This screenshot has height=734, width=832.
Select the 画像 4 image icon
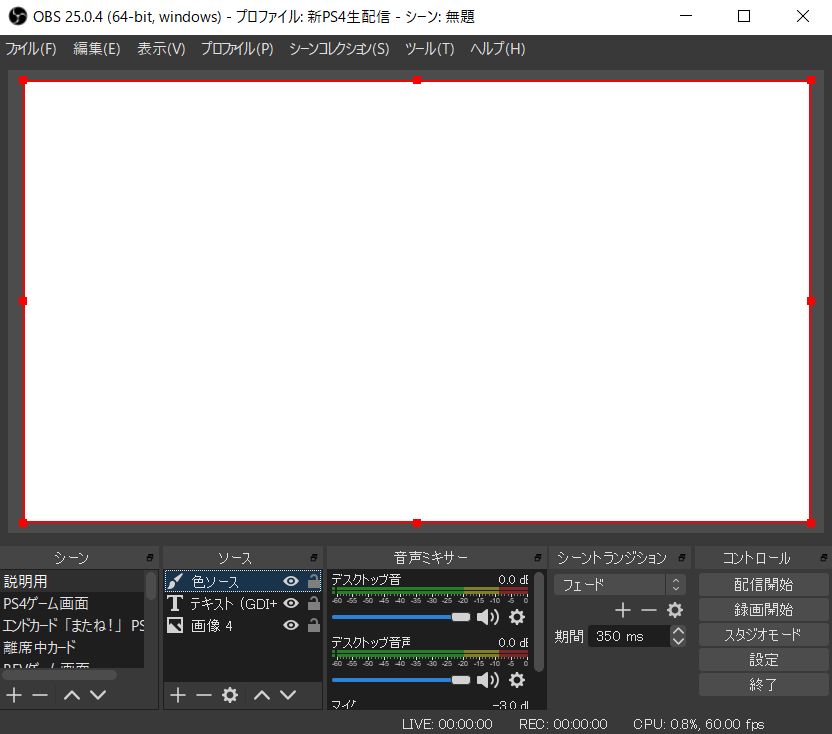175,625
